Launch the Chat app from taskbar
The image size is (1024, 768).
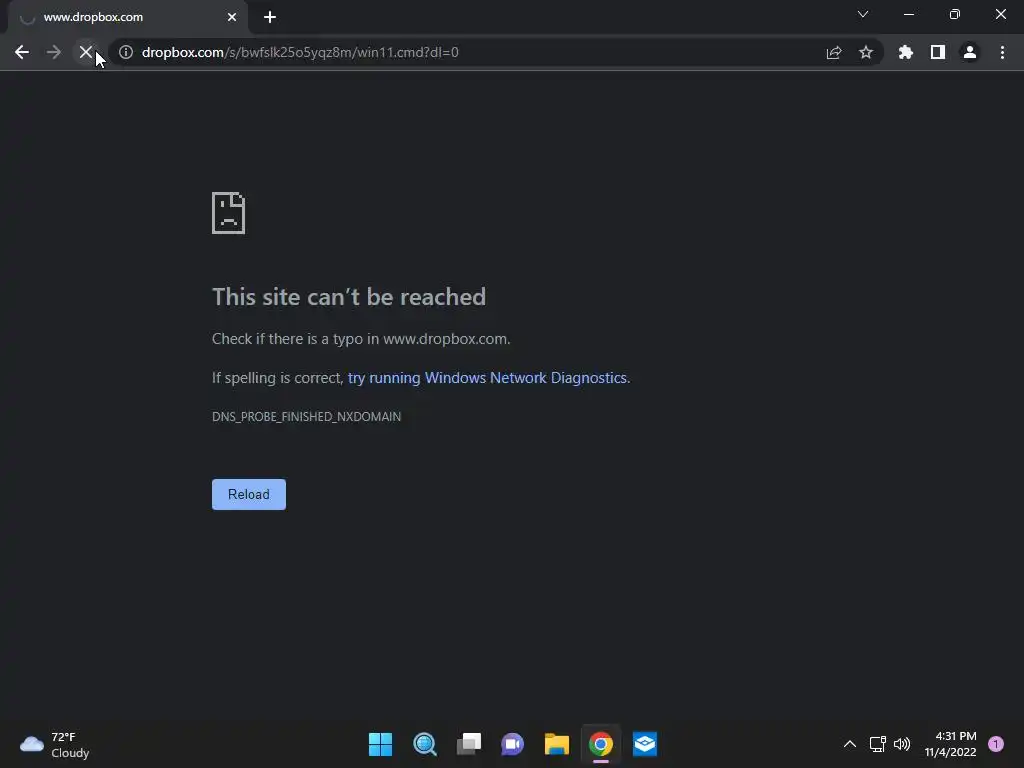click(x=513, y=744)
